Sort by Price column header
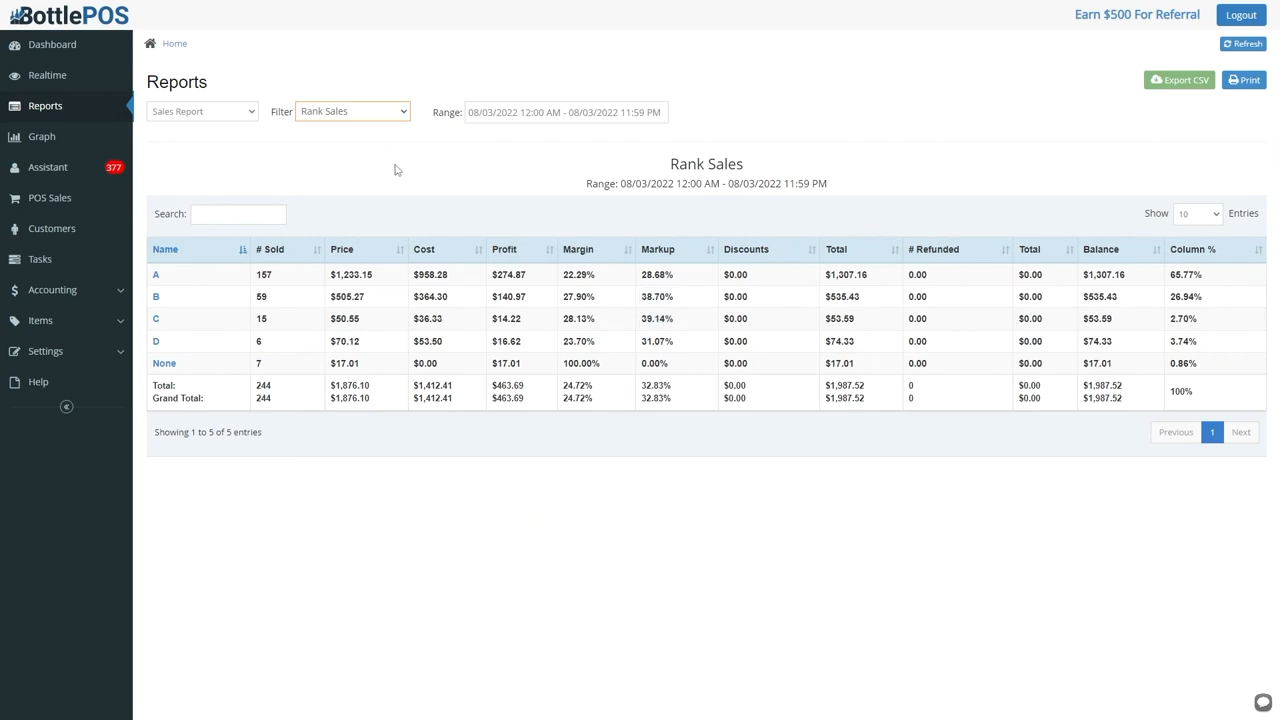The width and height of the screenshot is (1280, 720). [x=366, y=250]
